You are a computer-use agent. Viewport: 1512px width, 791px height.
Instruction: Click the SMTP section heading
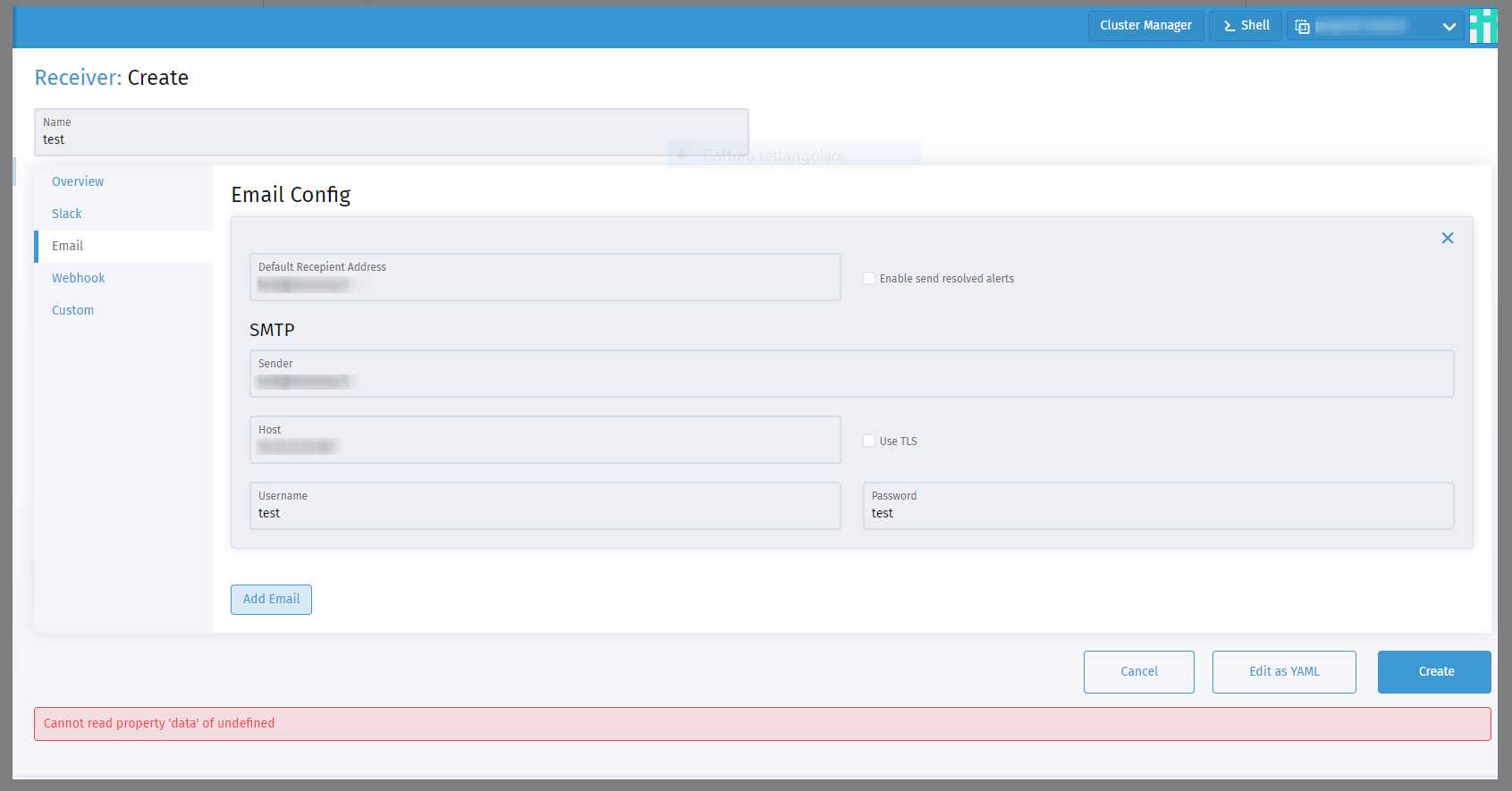[272, 330]
